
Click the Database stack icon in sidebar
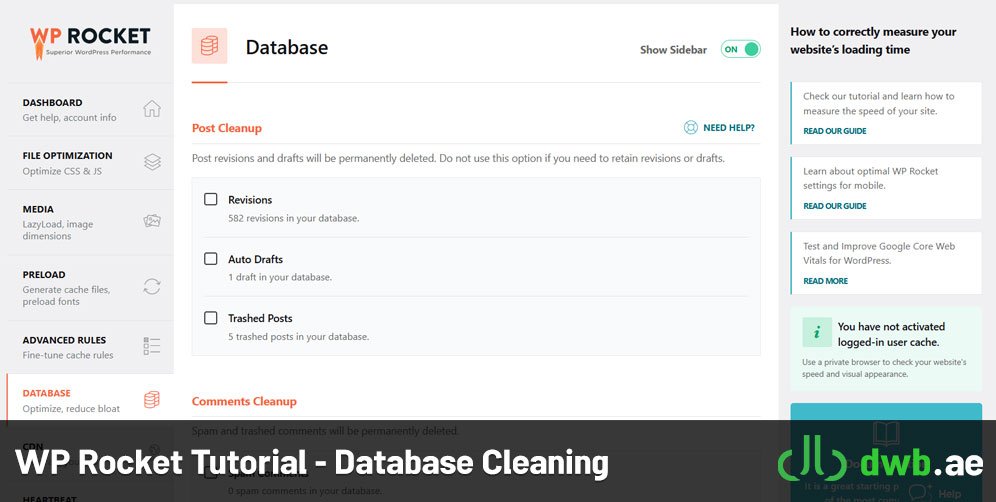(152, 400)
